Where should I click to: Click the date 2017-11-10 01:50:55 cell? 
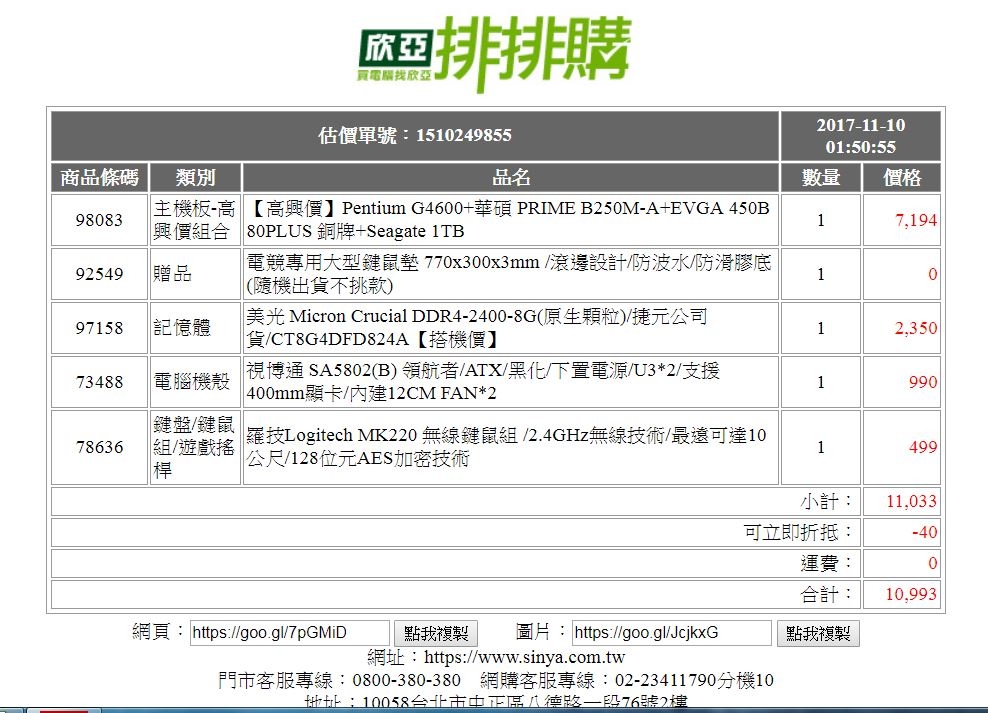pos(861,135)
